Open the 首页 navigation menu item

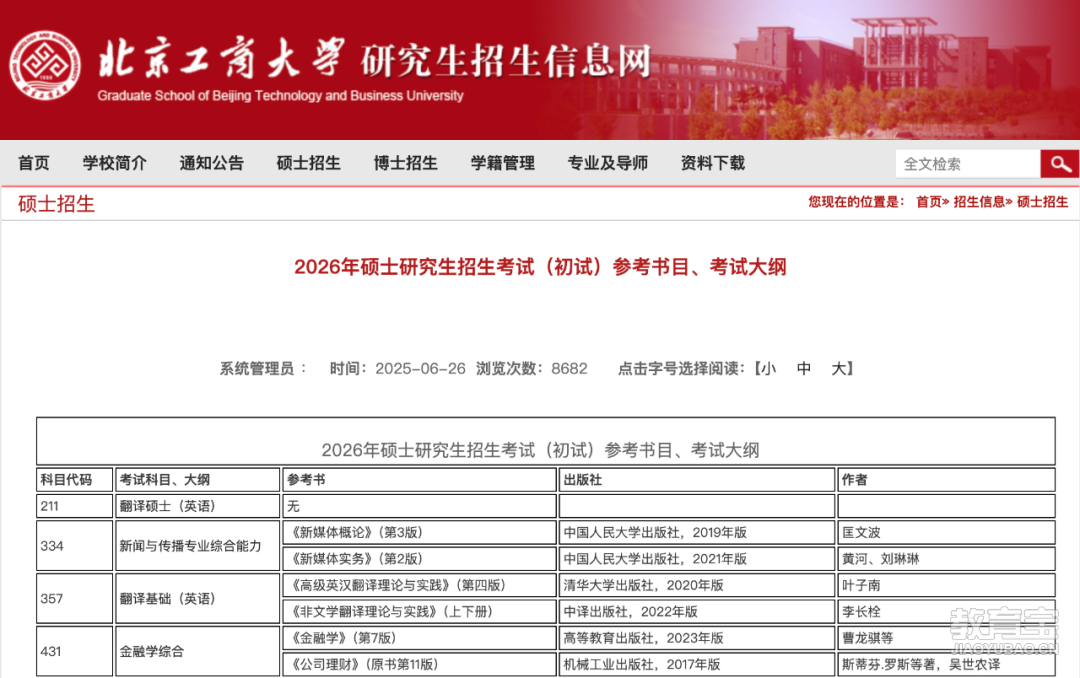click(x=34, y=163)
